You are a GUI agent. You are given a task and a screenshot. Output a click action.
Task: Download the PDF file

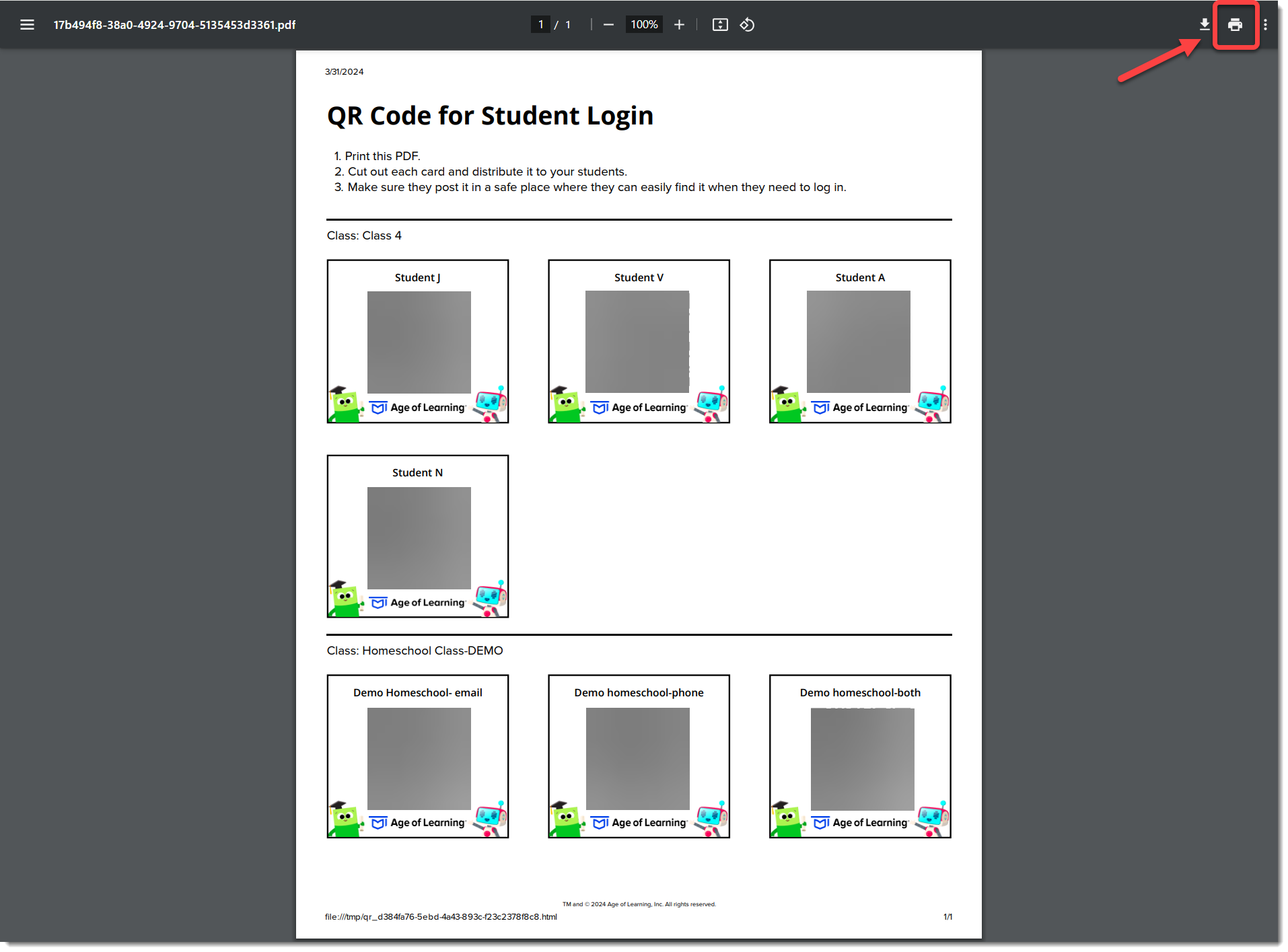1205,25
